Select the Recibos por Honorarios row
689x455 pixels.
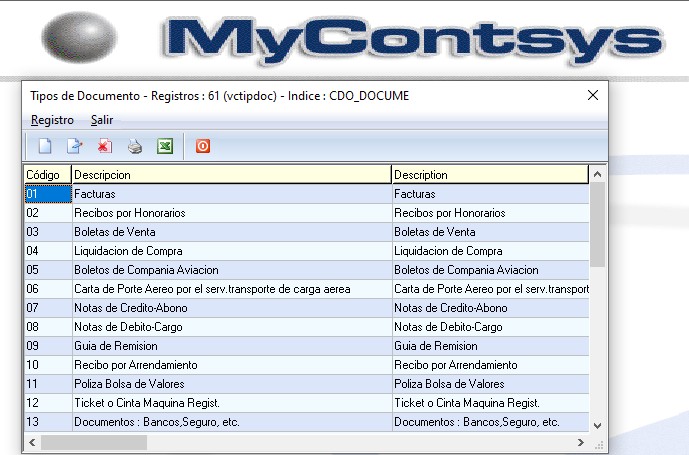click(x=230, y=213)
